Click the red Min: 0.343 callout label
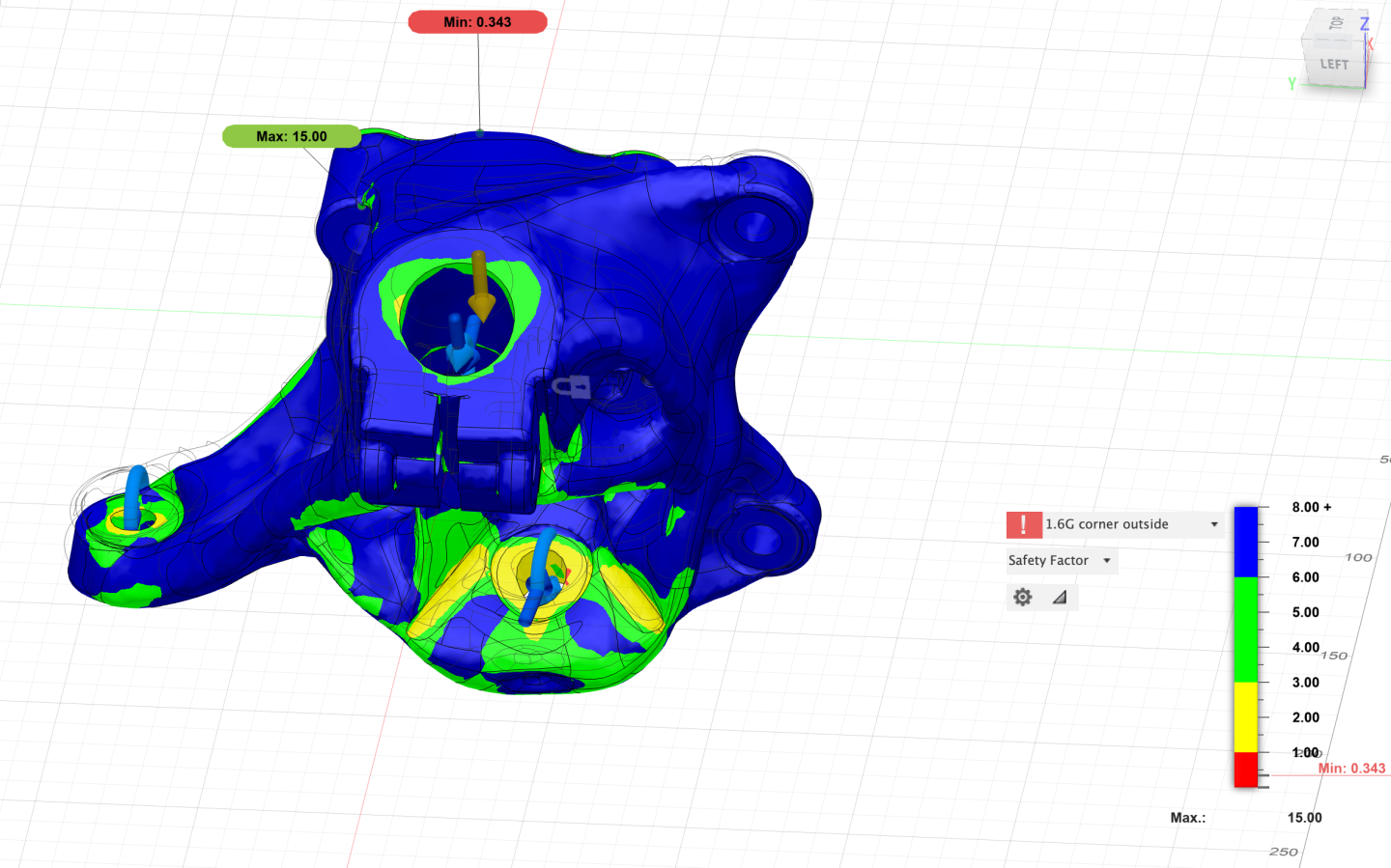The height and width of the screenshot is (868, 1391). 477,22
